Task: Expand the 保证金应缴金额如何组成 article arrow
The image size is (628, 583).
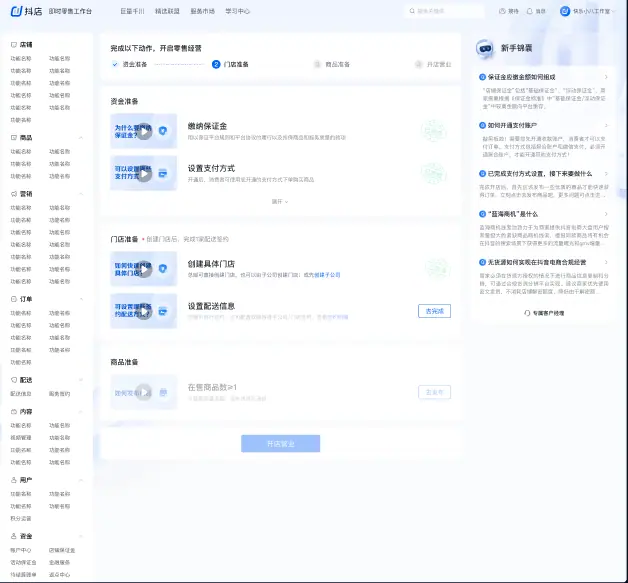Action: tap(606, 77)
